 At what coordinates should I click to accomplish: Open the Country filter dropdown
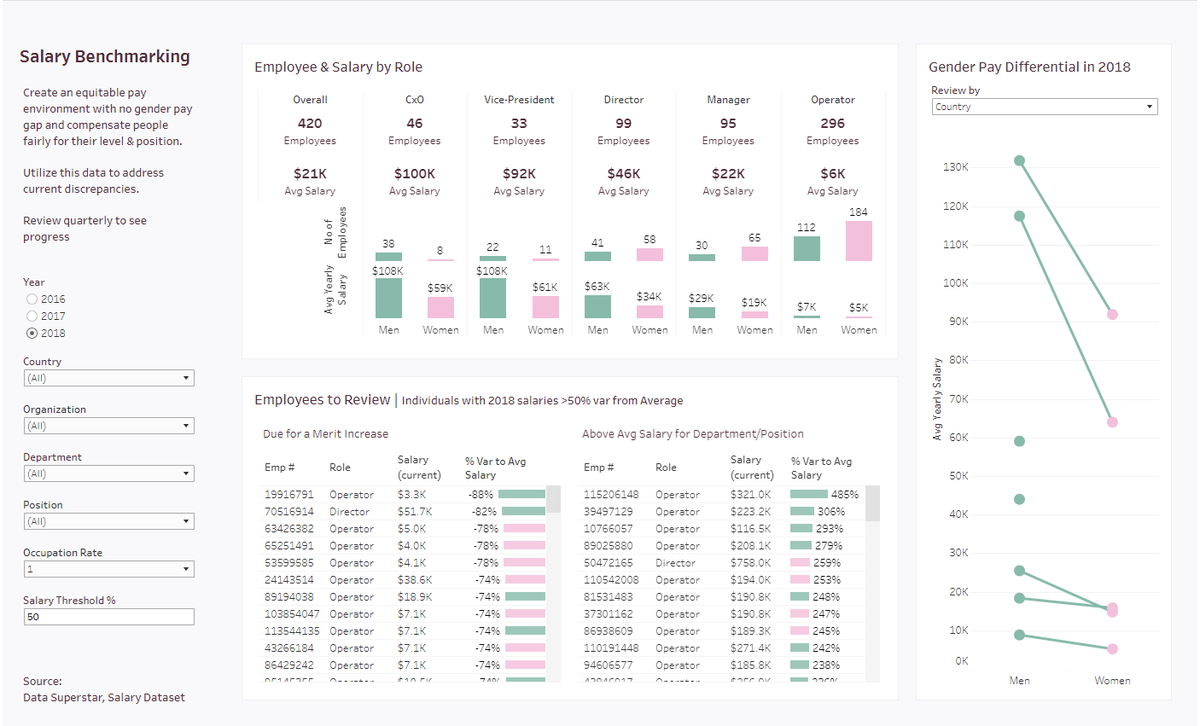(109, 378)
